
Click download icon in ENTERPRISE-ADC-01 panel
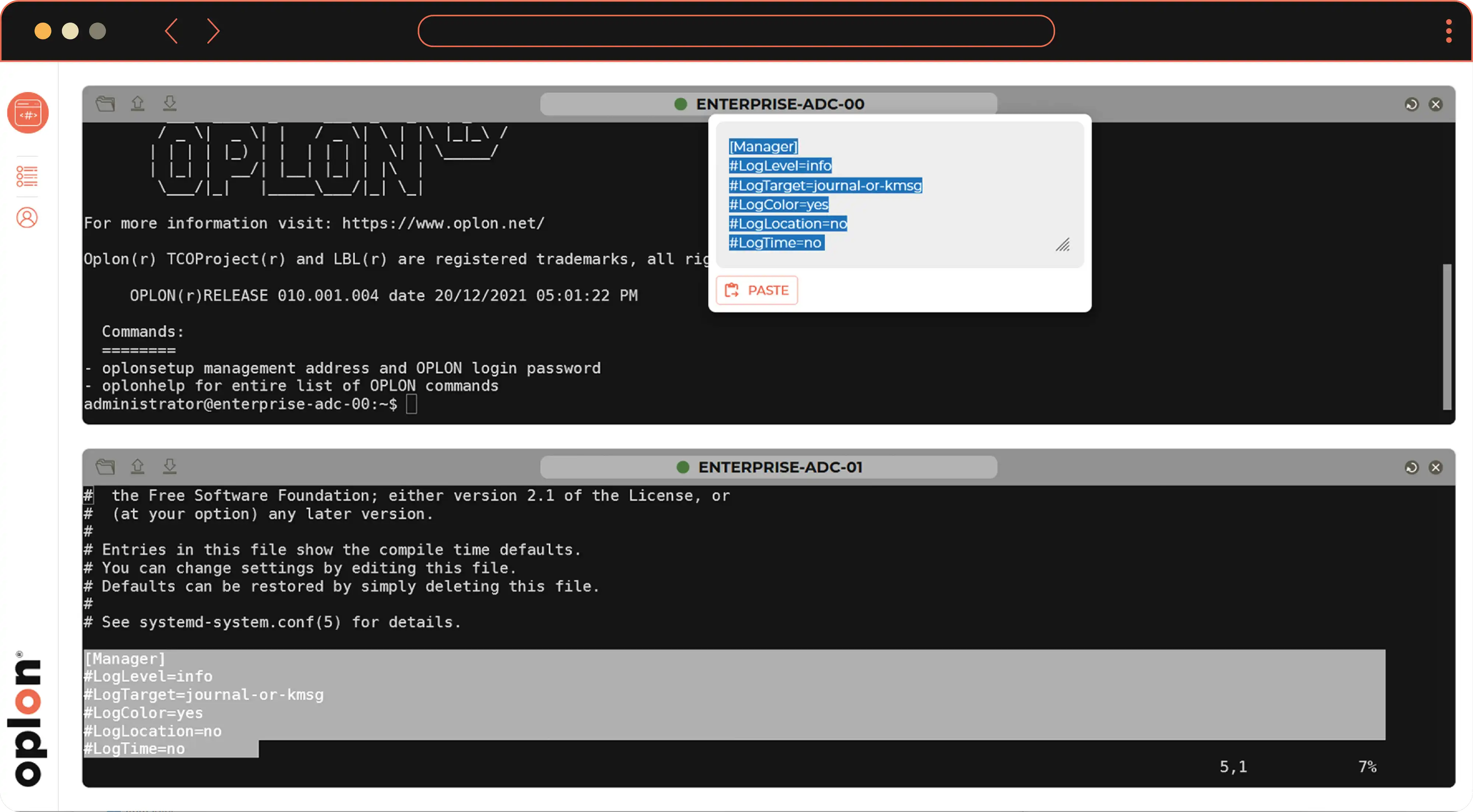point(170,466)
